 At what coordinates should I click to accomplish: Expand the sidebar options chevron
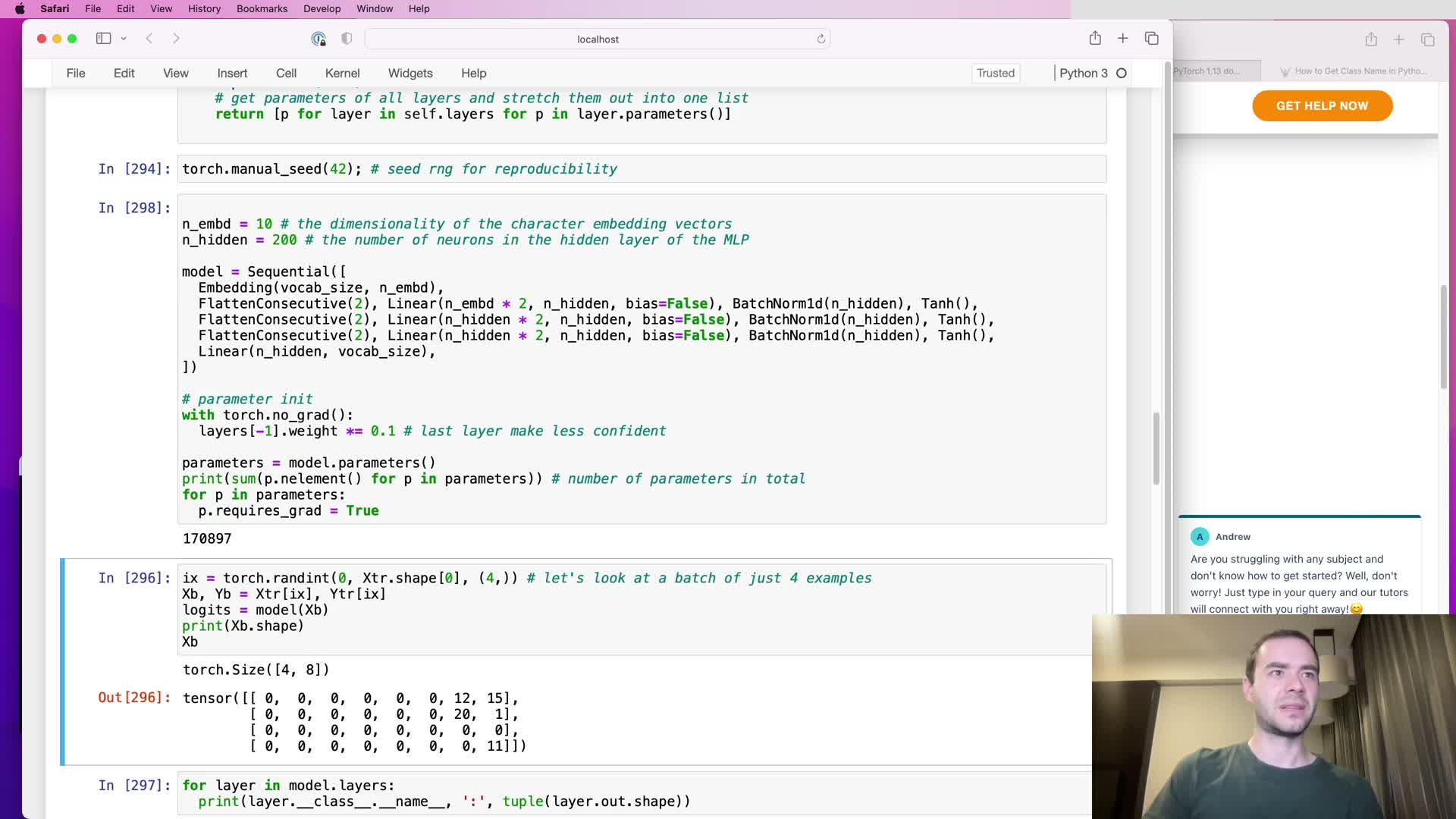click(124, 39)
